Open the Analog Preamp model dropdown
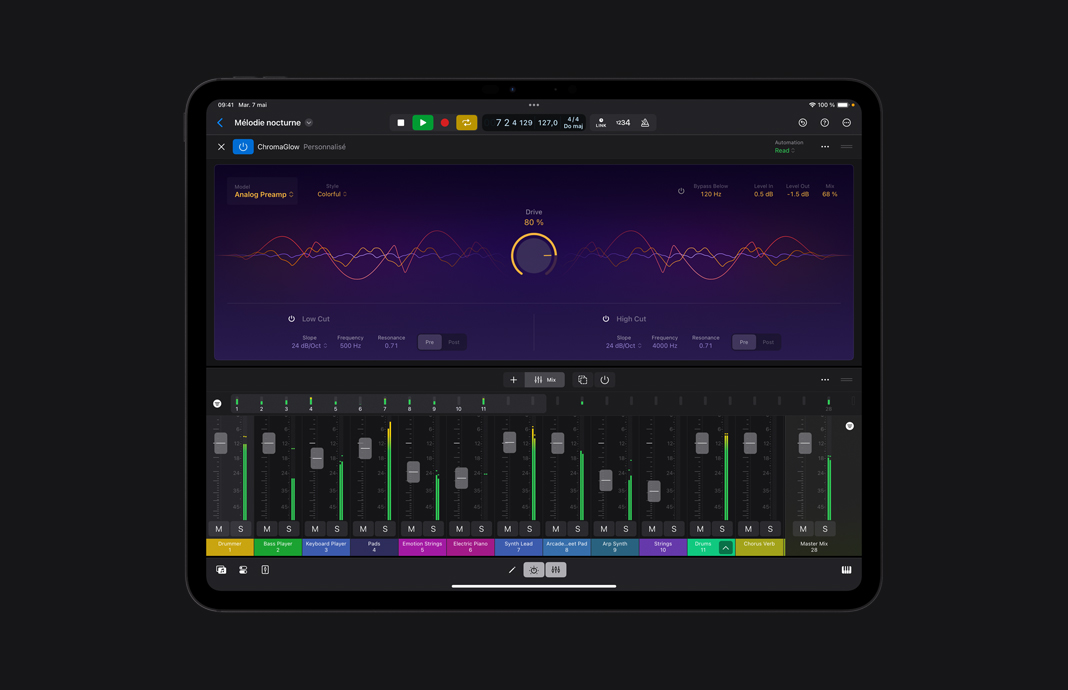This screenshot has height=690, width=1068. click(x=262, y=195)
